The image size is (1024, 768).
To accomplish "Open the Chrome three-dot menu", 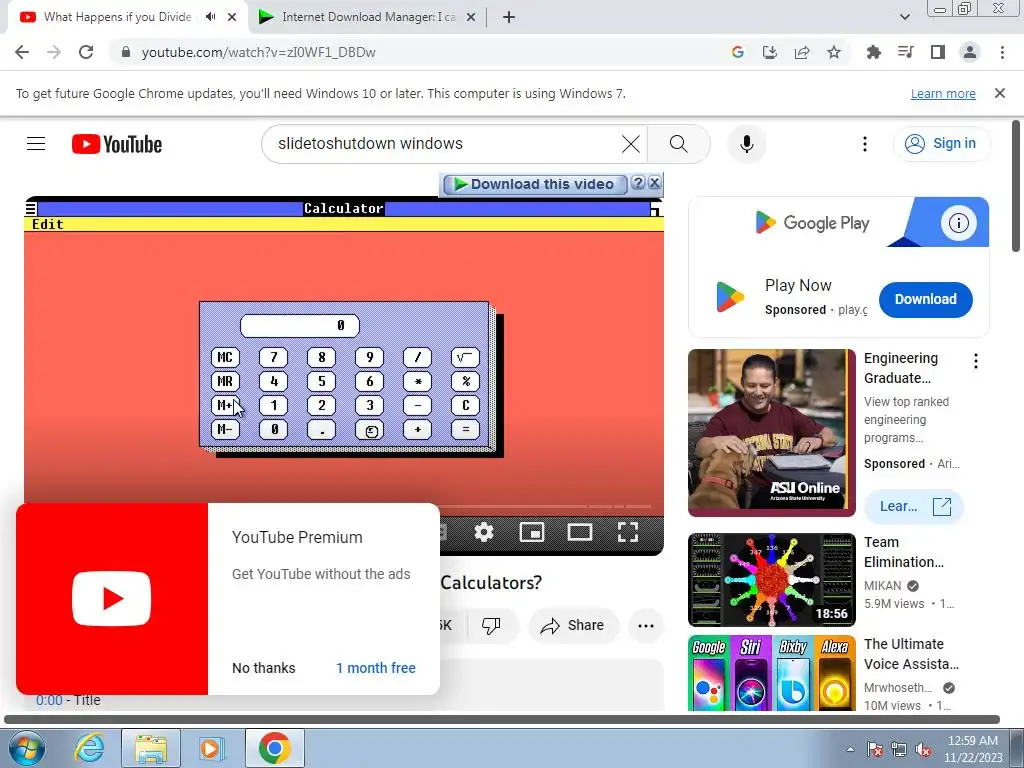I will point(1002,52).
